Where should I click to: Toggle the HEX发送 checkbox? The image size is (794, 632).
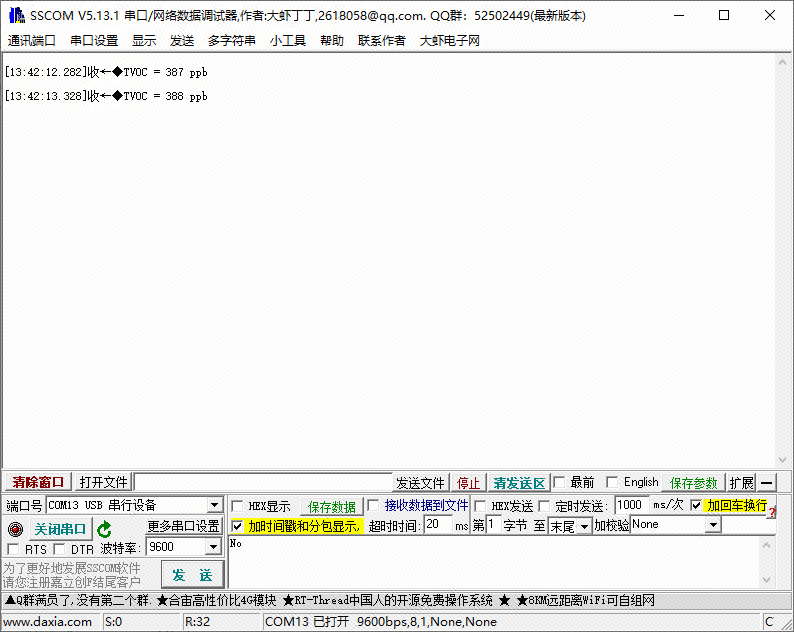pyautogui.click(x=480, y=506)
